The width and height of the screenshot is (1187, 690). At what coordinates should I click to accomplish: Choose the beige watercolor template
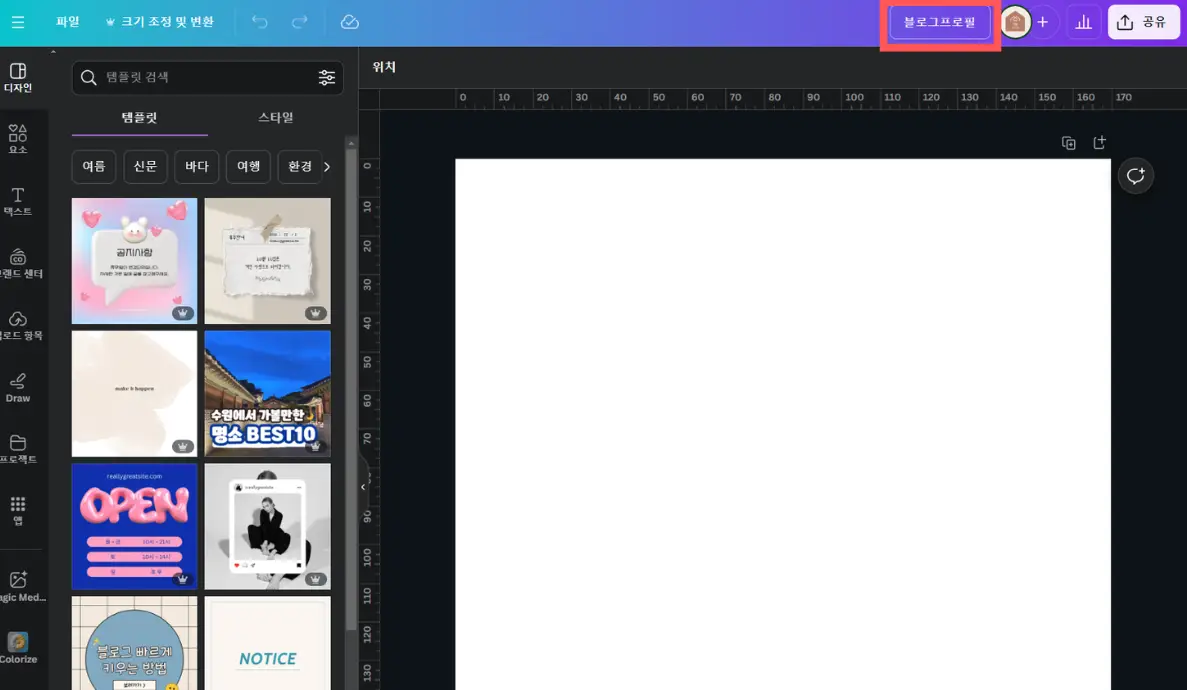tap(134, 393)
